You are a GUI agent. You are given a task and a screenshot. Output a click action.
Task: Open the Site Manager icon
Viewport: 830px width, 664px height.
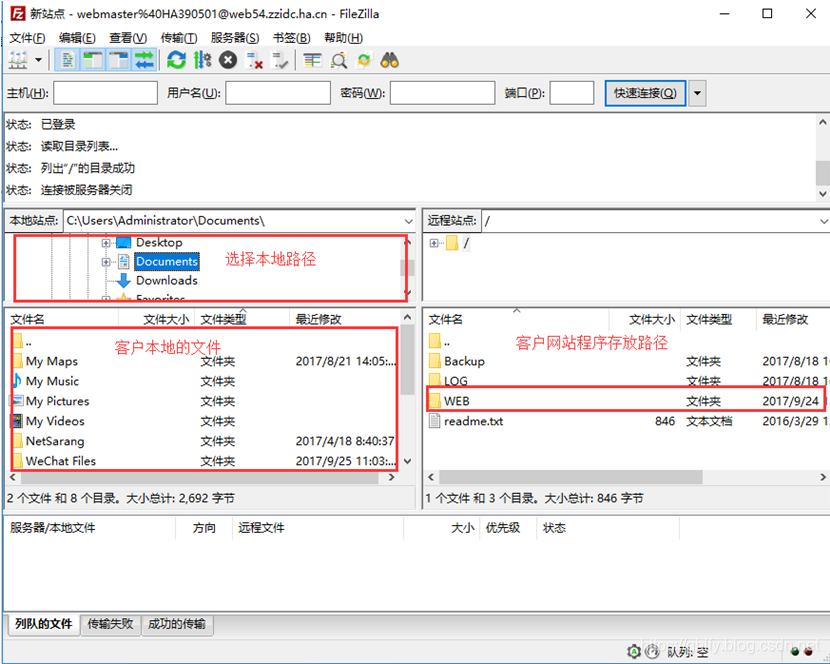tap(18, 60)
